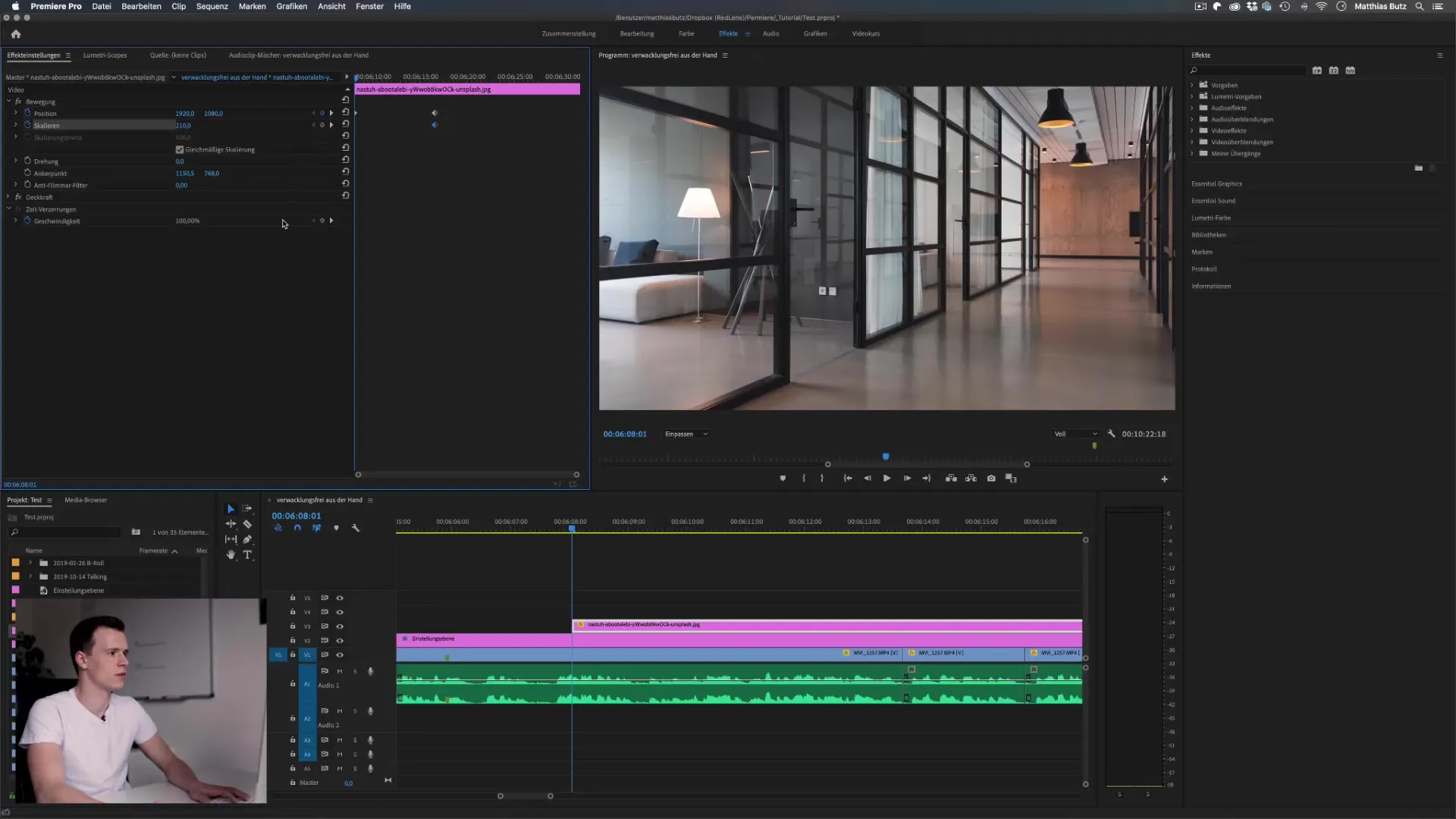Image resolution: width=1456 pixels, height=819 pixels.
Task: Open the Bibliotheken panel
Action: click(x=1209, y=235)
